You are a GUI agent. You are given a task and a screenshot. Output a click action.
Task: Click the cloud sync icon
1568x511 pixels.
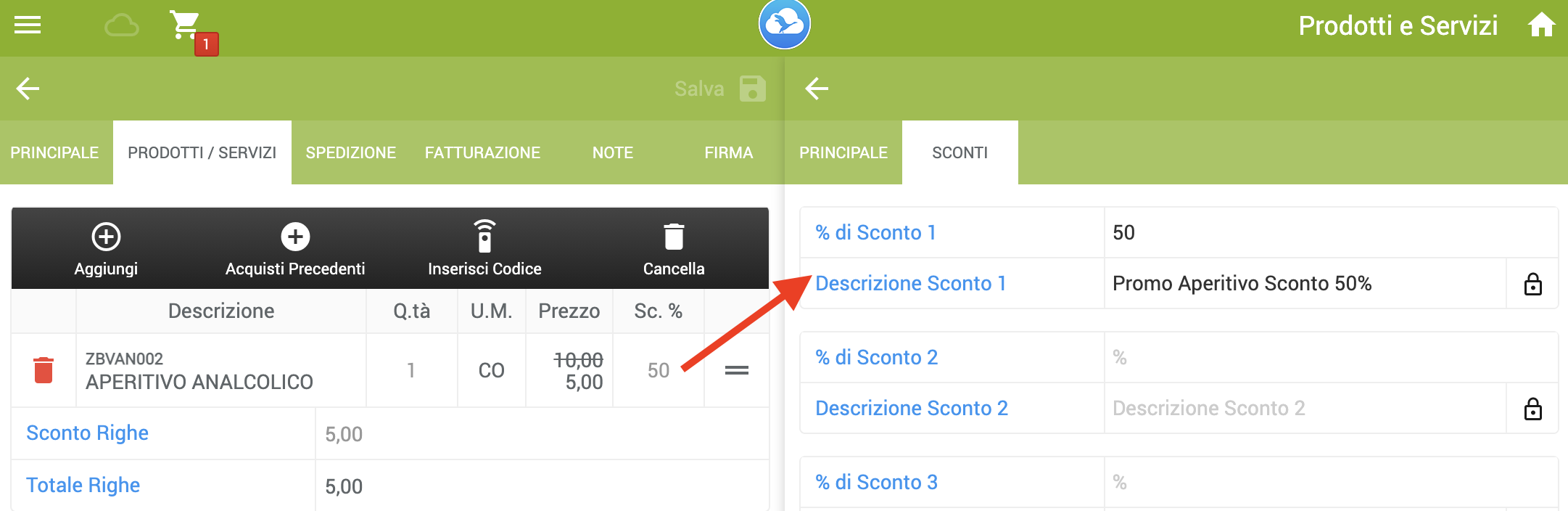pos(122,26)
